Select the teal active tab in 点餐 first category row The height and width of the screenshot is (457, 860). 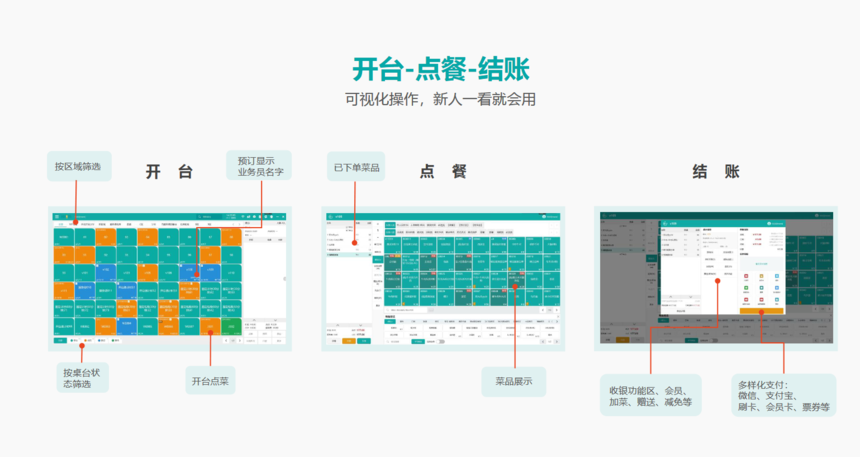[391, 225]
